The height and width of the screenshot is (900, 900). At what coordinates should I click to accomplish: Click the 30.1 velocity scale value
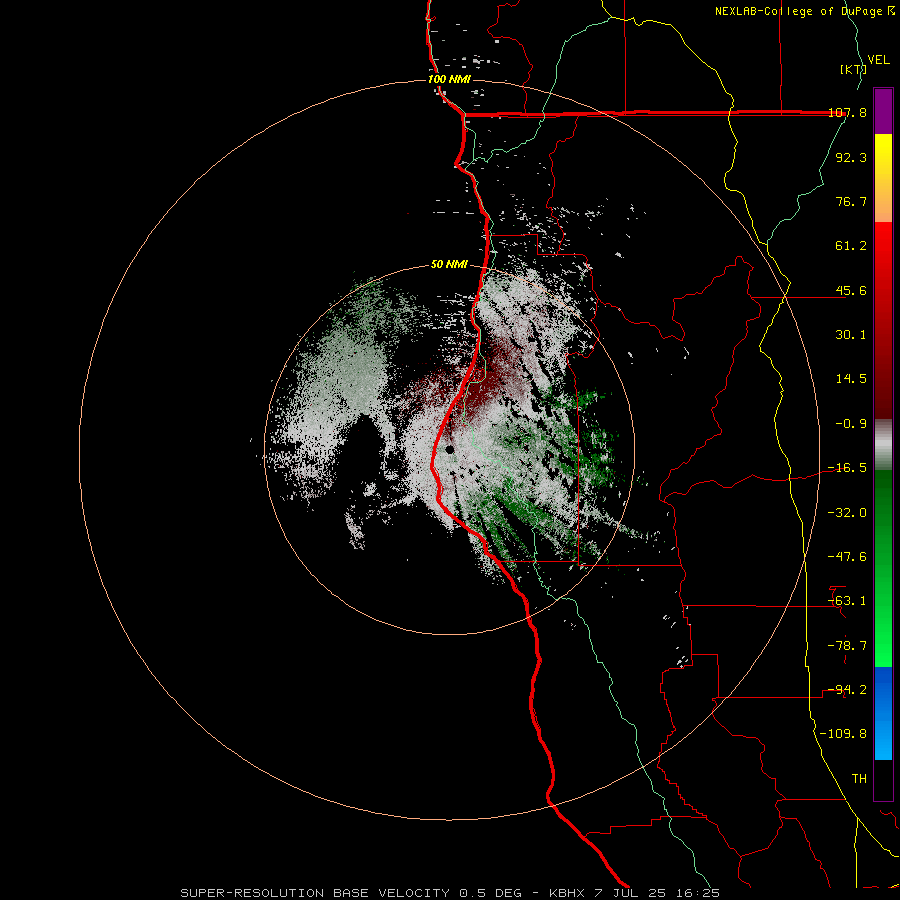851,335
